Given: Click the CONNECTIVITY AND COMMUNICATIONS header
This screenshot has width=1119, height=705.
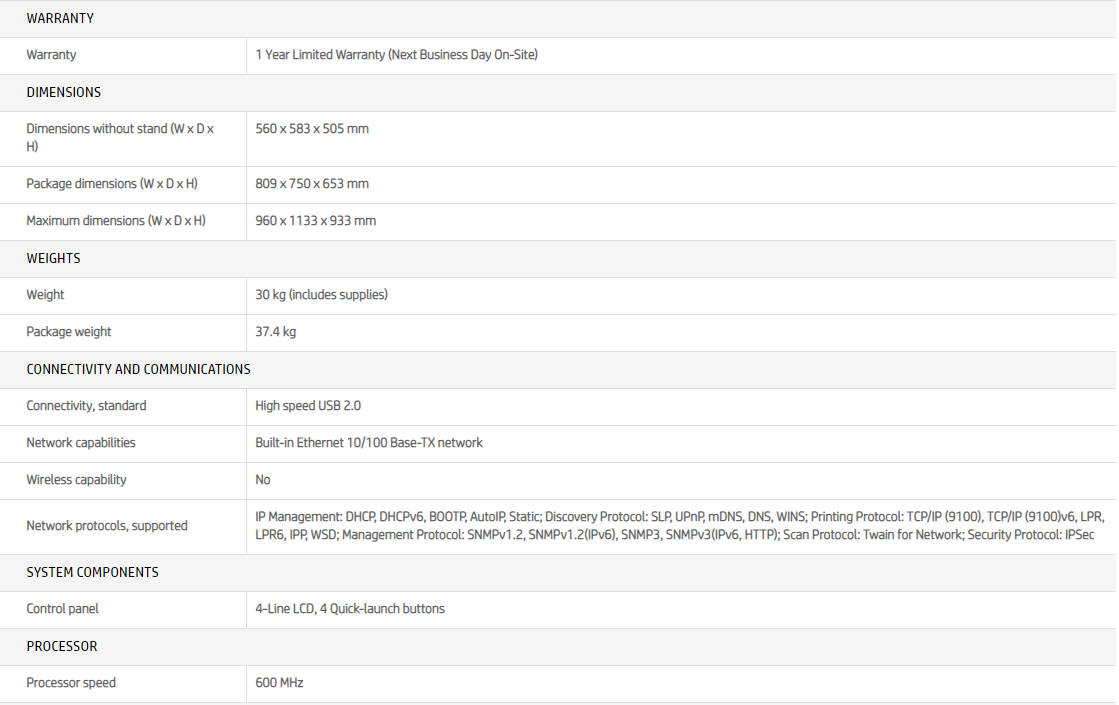Looking at the screenshot, I should click(139, 369).
